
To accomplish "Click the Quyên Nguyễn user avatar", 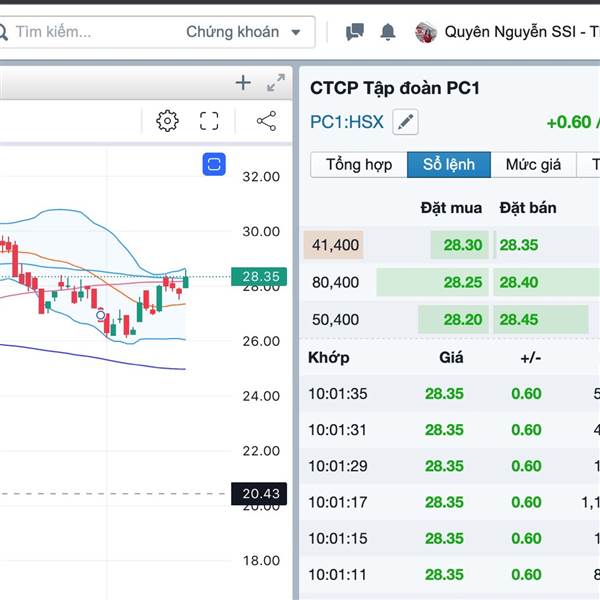I will coord(426,32).
